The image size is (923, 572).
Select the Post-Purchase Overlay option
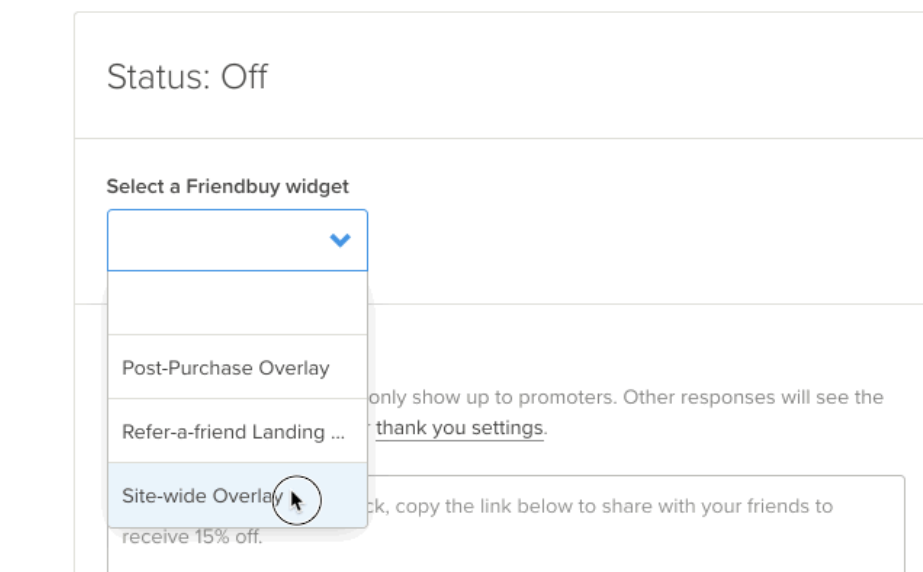click(x=226, y=368)
